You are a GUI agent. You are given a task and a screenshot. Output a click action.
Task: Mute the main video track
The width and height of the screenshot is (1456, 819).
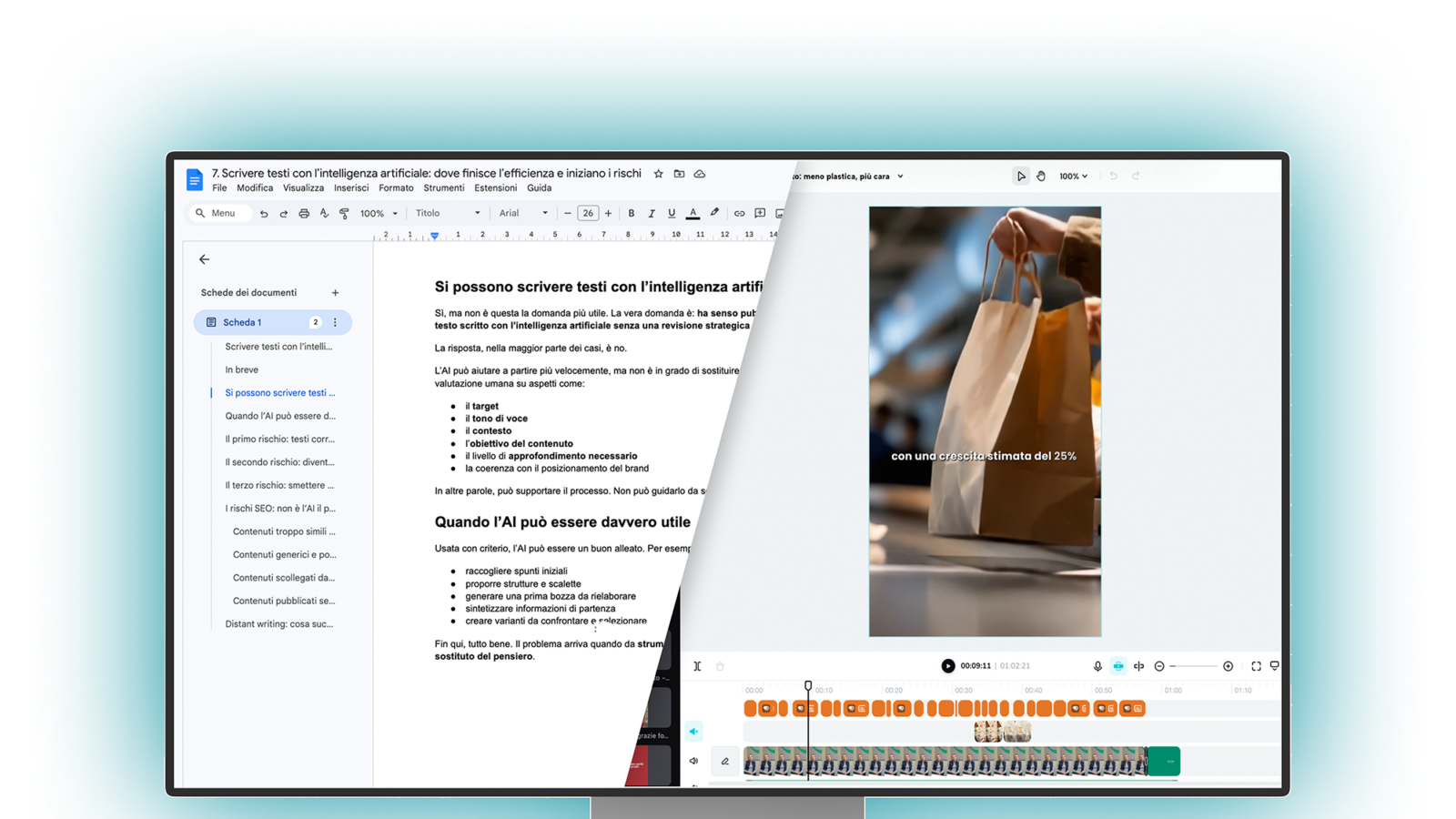[x=694, y=761]
